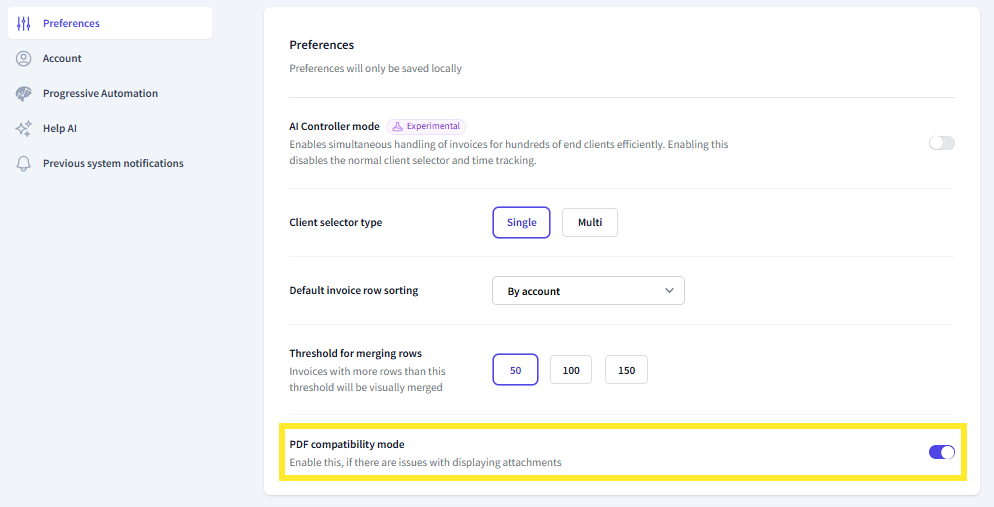This screenshot has height=507, width=994.
Task: Select the Multi client selector option
Action: [x=590, y=223]
